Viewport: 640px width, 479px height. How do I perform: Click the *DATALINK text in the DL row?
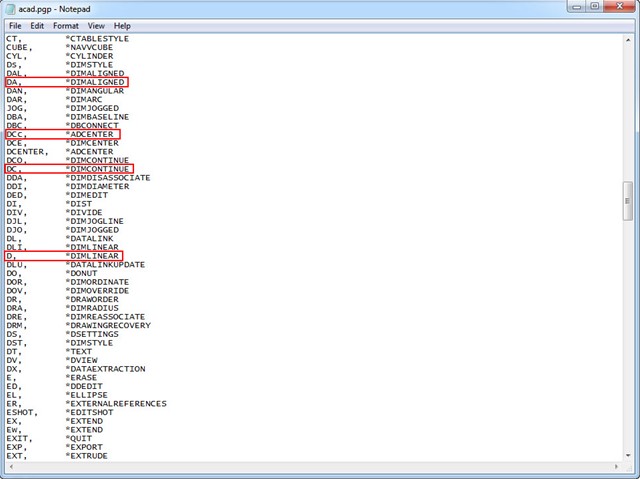click(x=89, y=239)
